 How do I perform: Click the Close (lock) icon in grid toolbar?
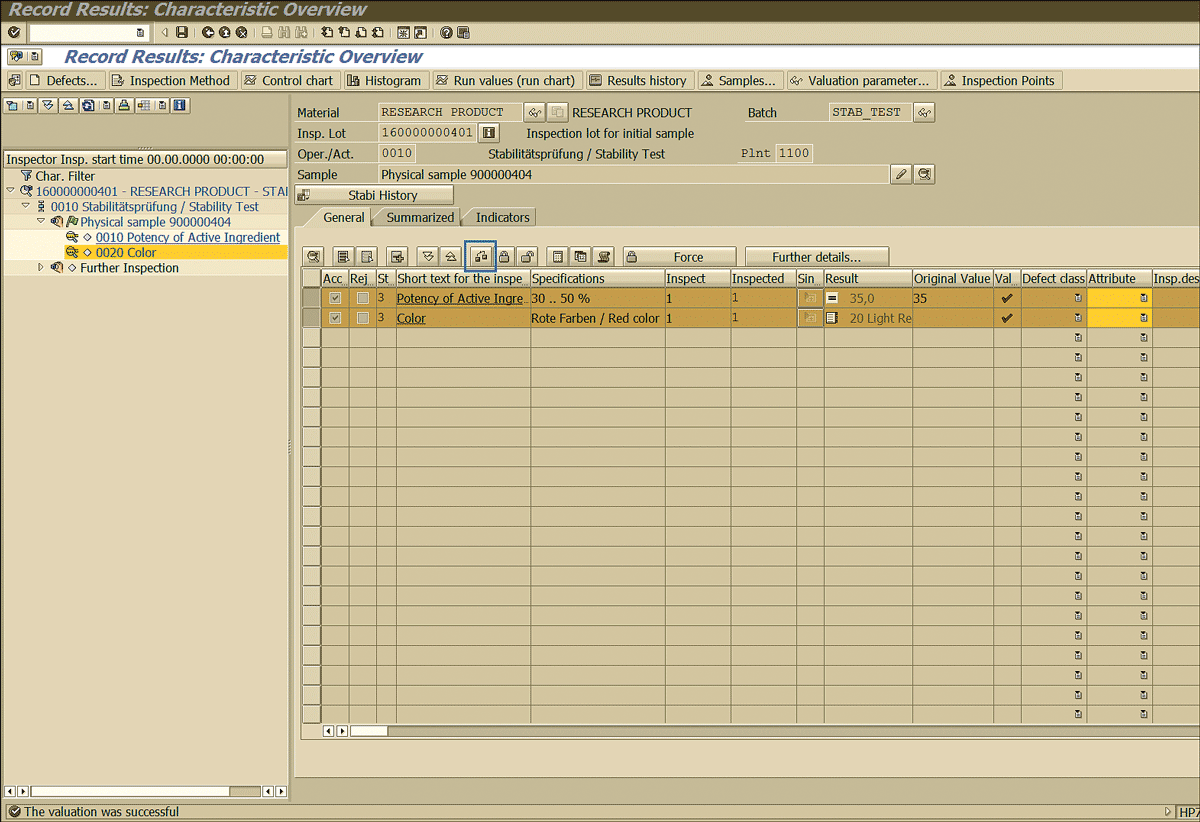click(x=505, y=256)
